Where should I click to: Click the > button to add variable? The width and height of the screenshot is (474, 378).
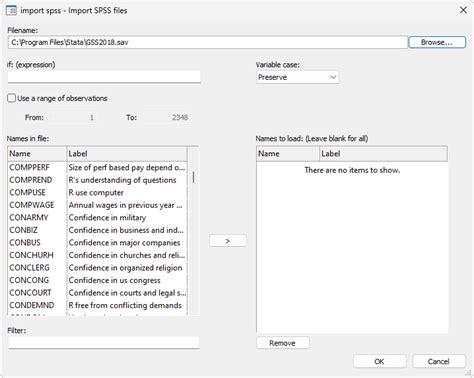point(228,241)
